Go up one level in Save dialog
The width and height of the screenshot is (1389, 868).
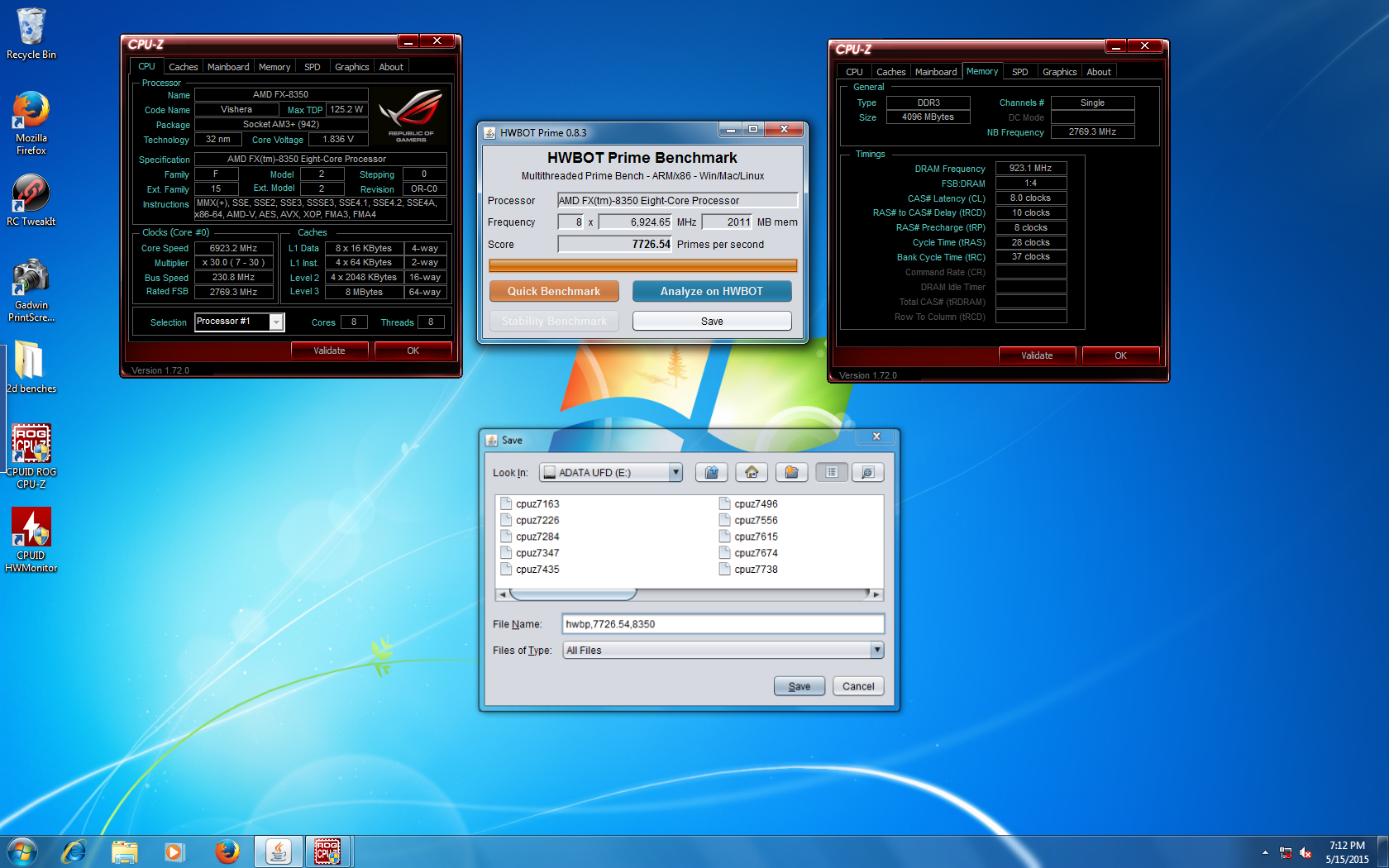tap(711, 472)
